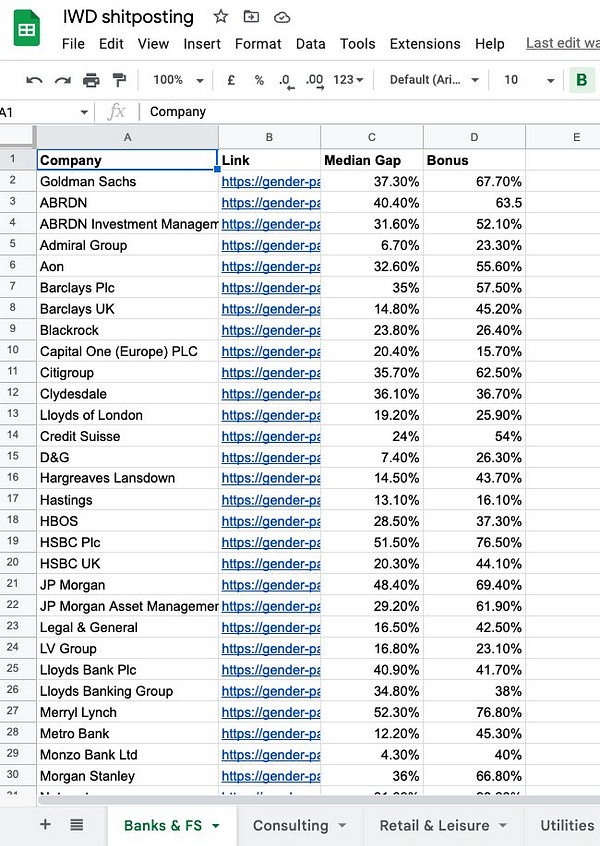Increase decimal places
This screenshot has width=600, height=846.
coord(315,81)
